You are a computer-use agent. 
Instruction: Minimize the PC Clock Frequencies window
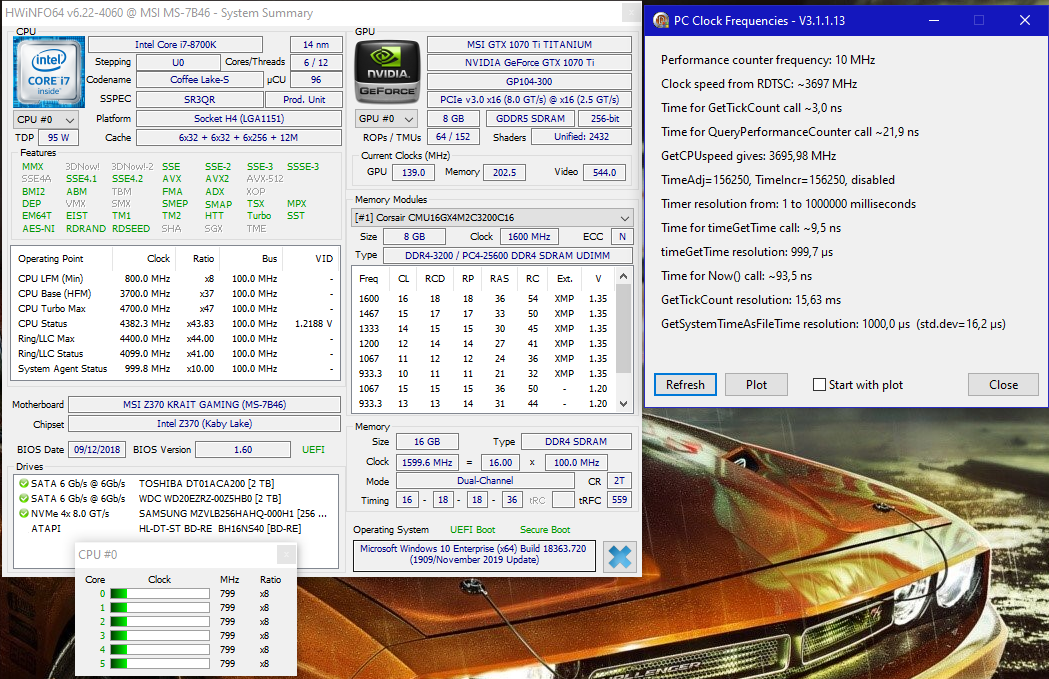[934, 21]
